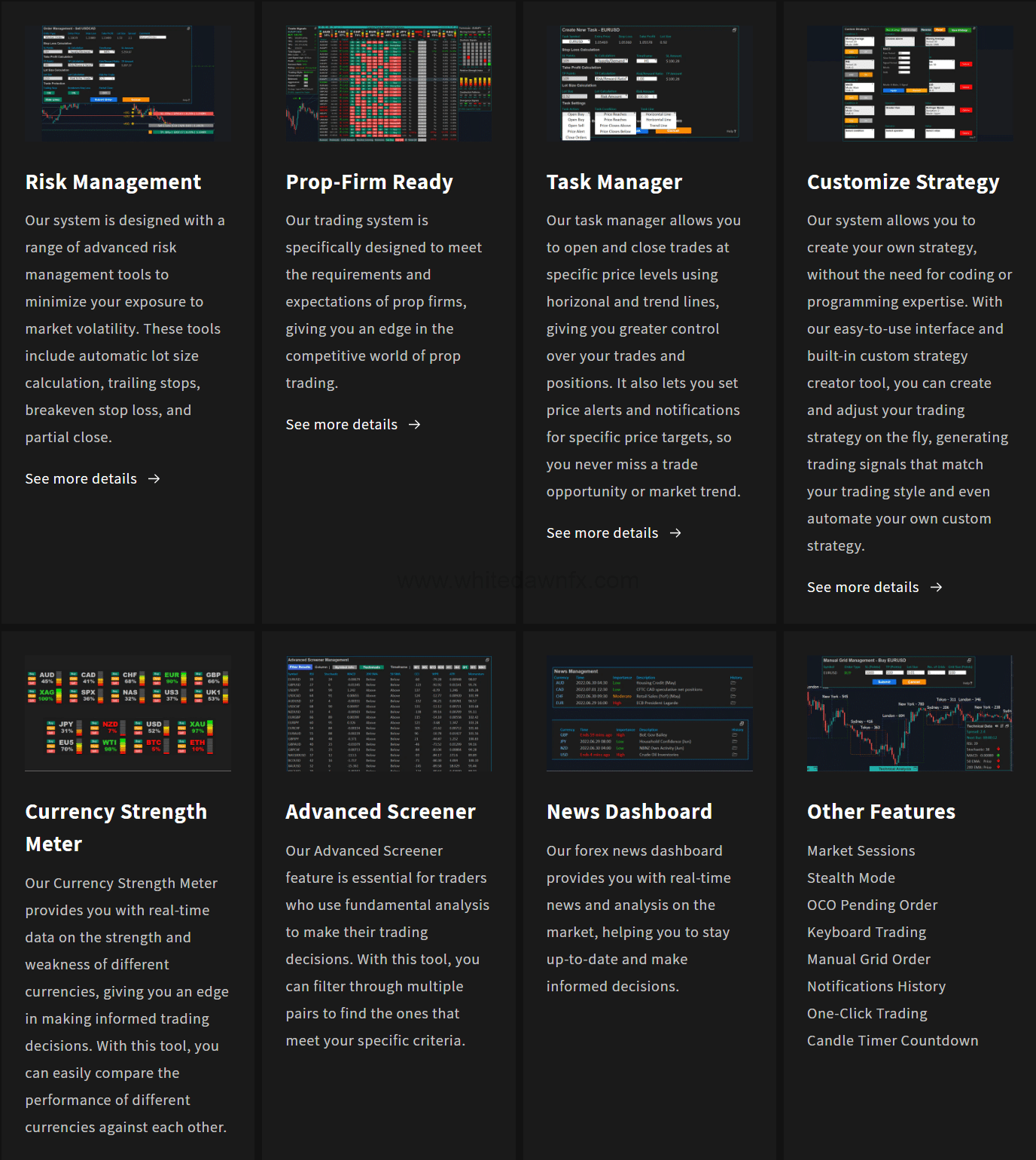Open the News Dashboard screenshot thumbnail
The image size is (1036, 1160).
(649, 713)
